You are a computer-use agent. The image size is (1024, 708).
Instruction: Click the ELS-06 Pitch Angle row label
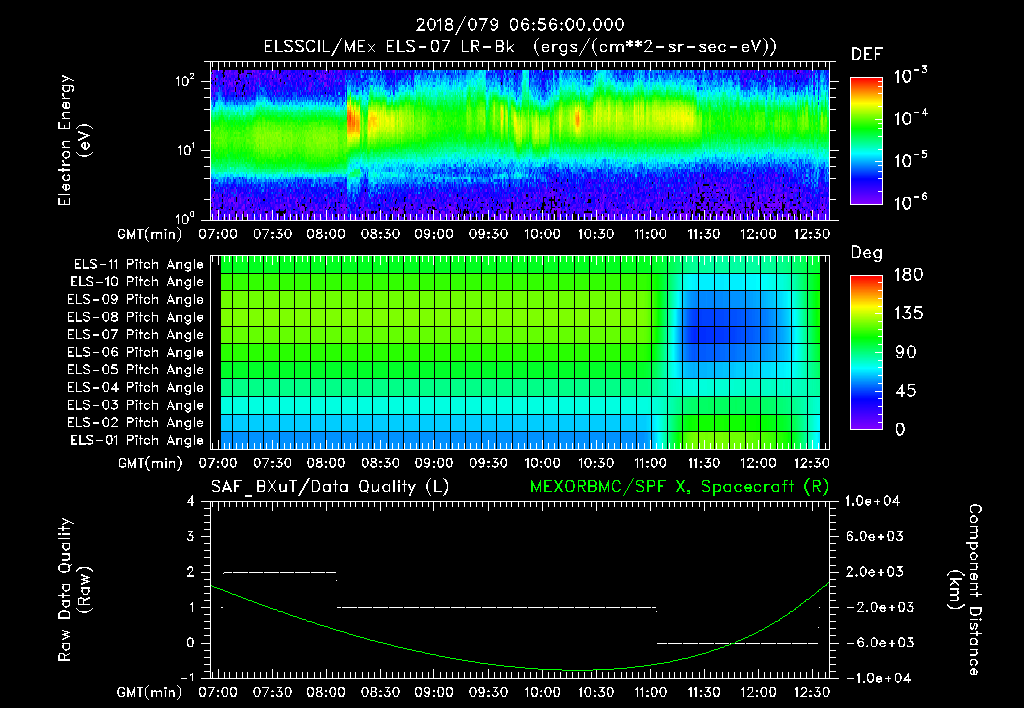coord(136,353)
